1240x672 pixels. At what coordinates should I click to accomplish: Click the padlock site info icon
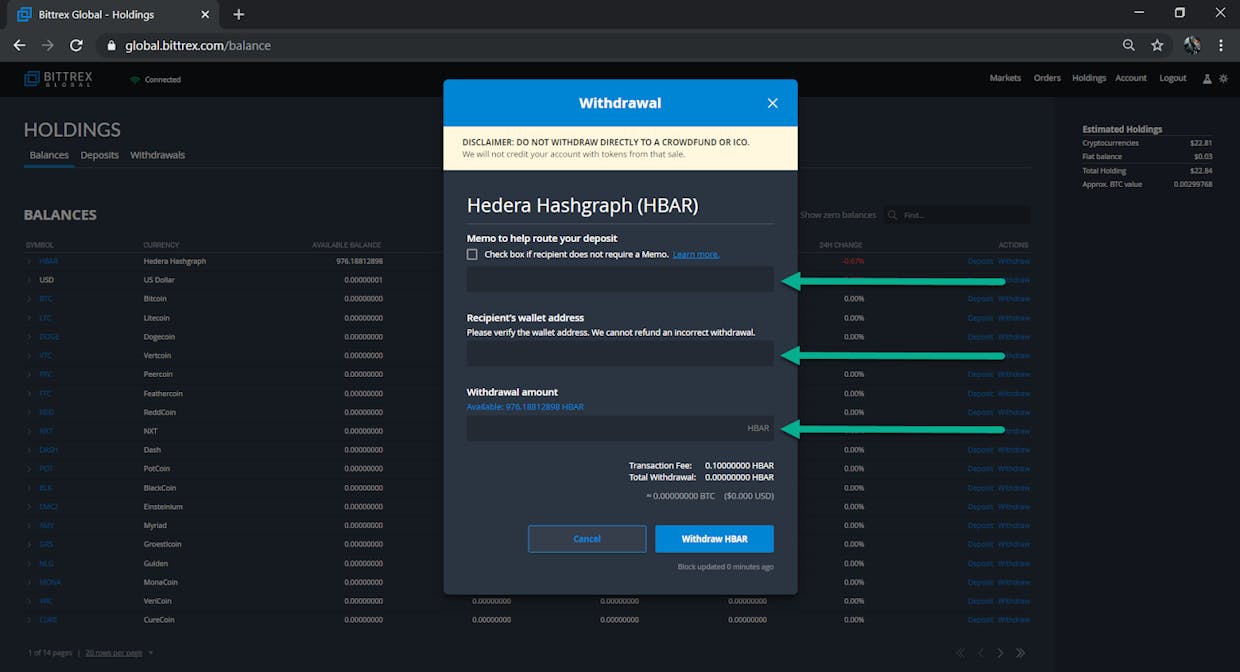111,45
